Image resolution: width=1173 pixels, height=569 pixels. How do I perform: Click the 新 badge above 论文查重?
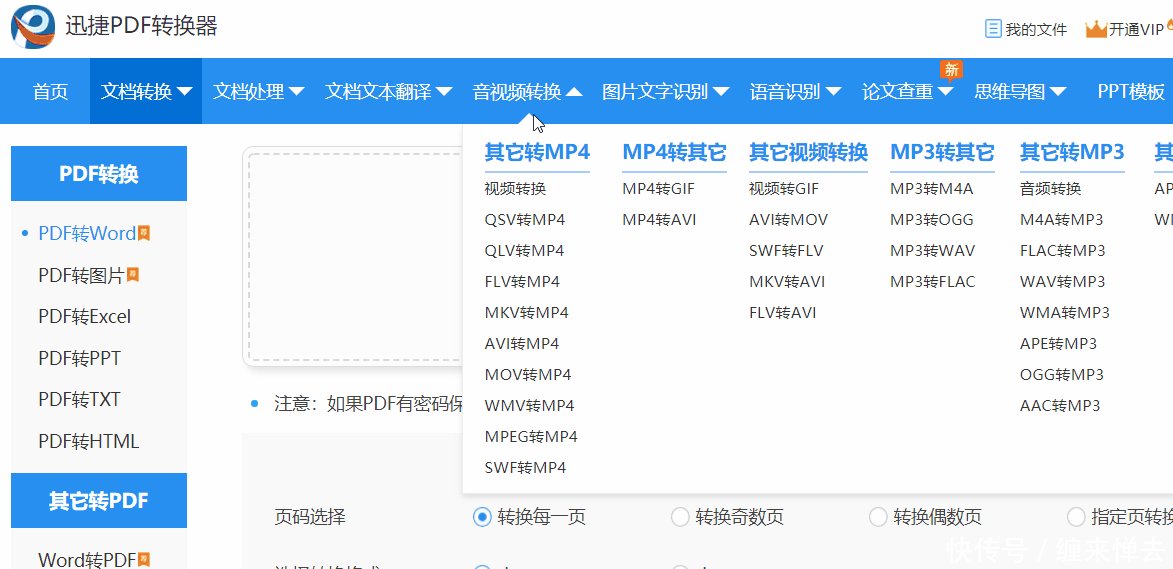[951, 70]
